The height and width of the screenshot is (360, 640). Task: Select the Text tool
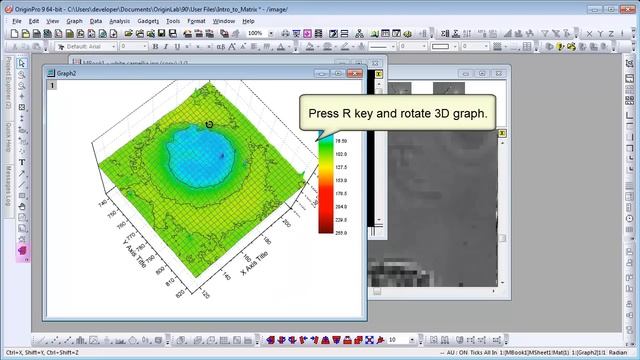[22, 162]
